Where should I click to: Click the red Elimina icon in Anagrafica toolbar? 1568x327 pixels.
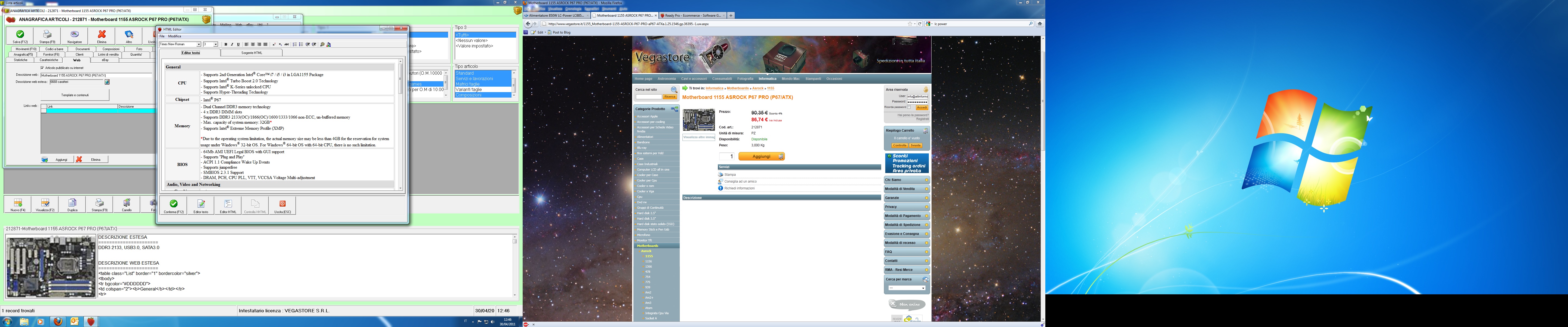pos(102,37)
